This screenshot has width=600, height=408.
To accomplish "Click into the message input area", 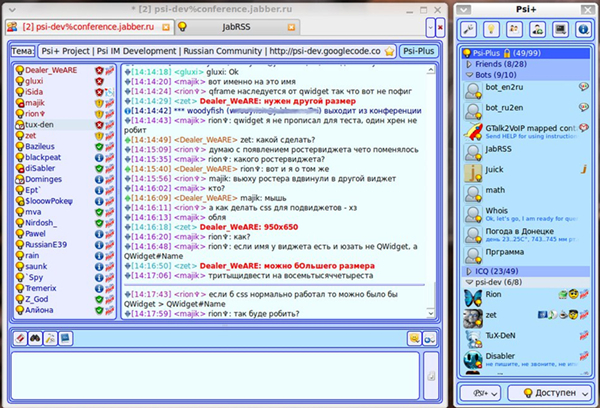I will [x=216, y=375].
